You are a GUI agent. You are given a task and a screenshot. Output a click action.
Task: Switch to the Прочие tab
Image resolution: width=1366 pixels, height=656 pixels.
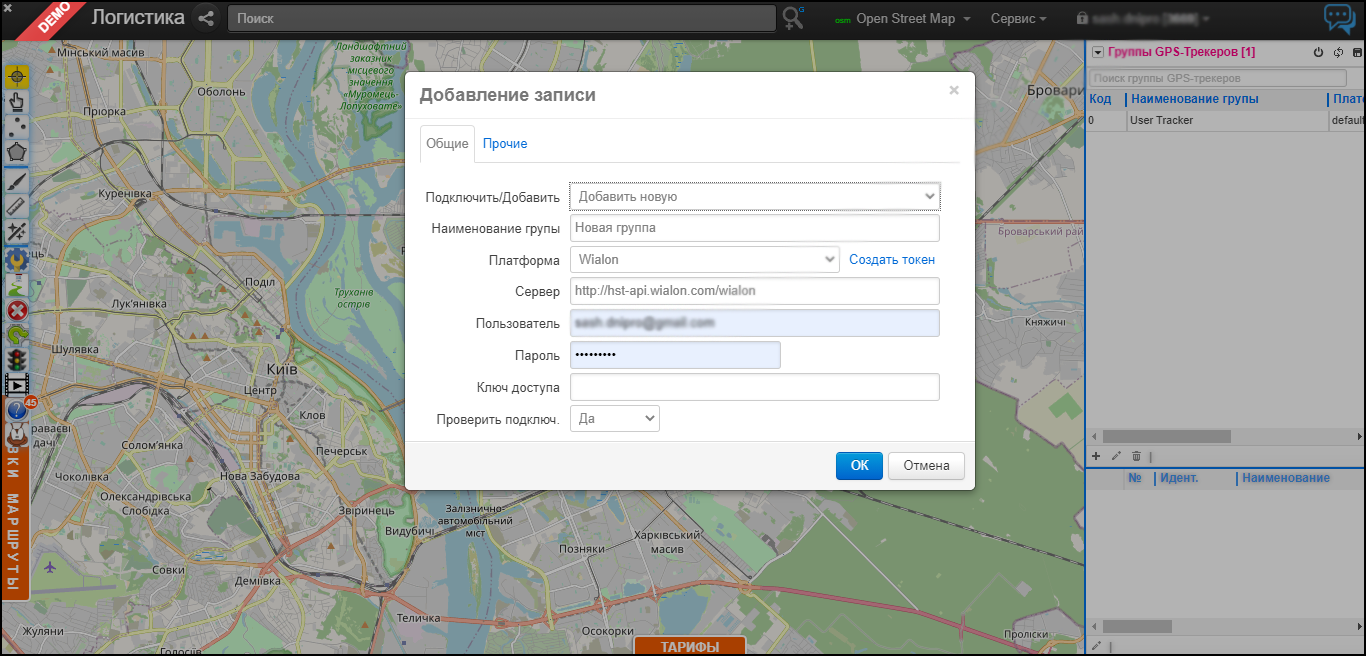[505, 144]
